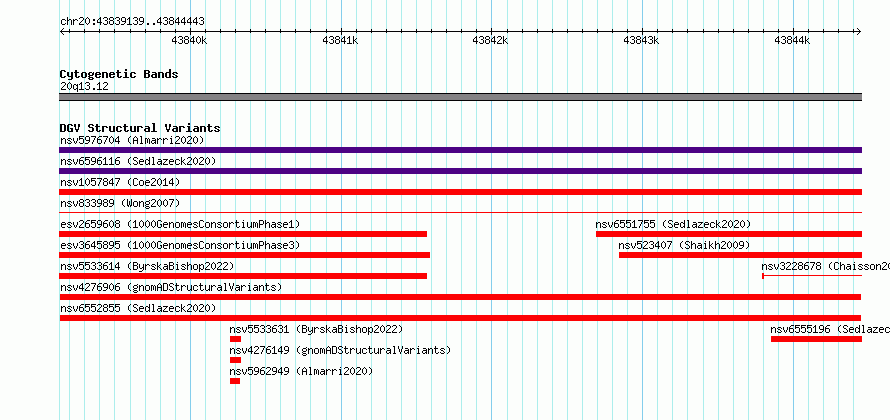
Task: Select the purple nsv5976704 variant bar
Action: pyautogui.click(x=460, y=150)
